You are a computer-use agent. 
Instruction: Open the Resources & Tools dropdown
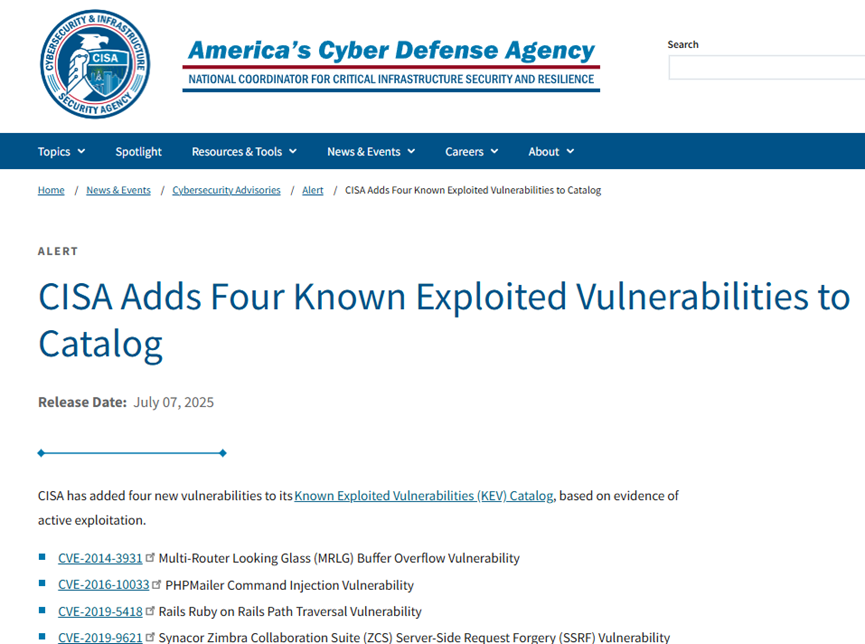(244, 152)
